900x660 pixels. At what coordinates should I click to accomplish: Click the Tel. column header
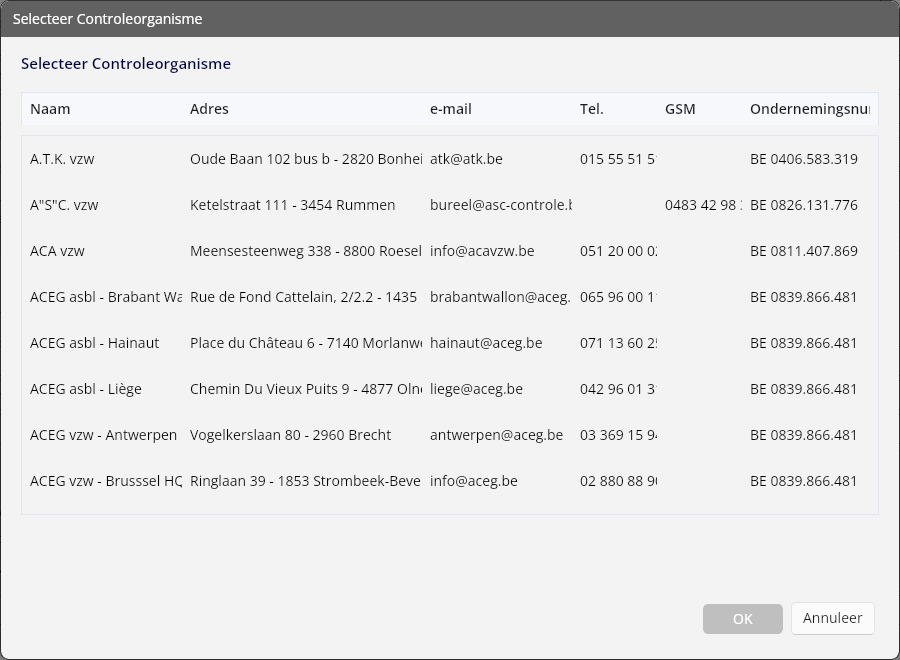tap(591, 109)
